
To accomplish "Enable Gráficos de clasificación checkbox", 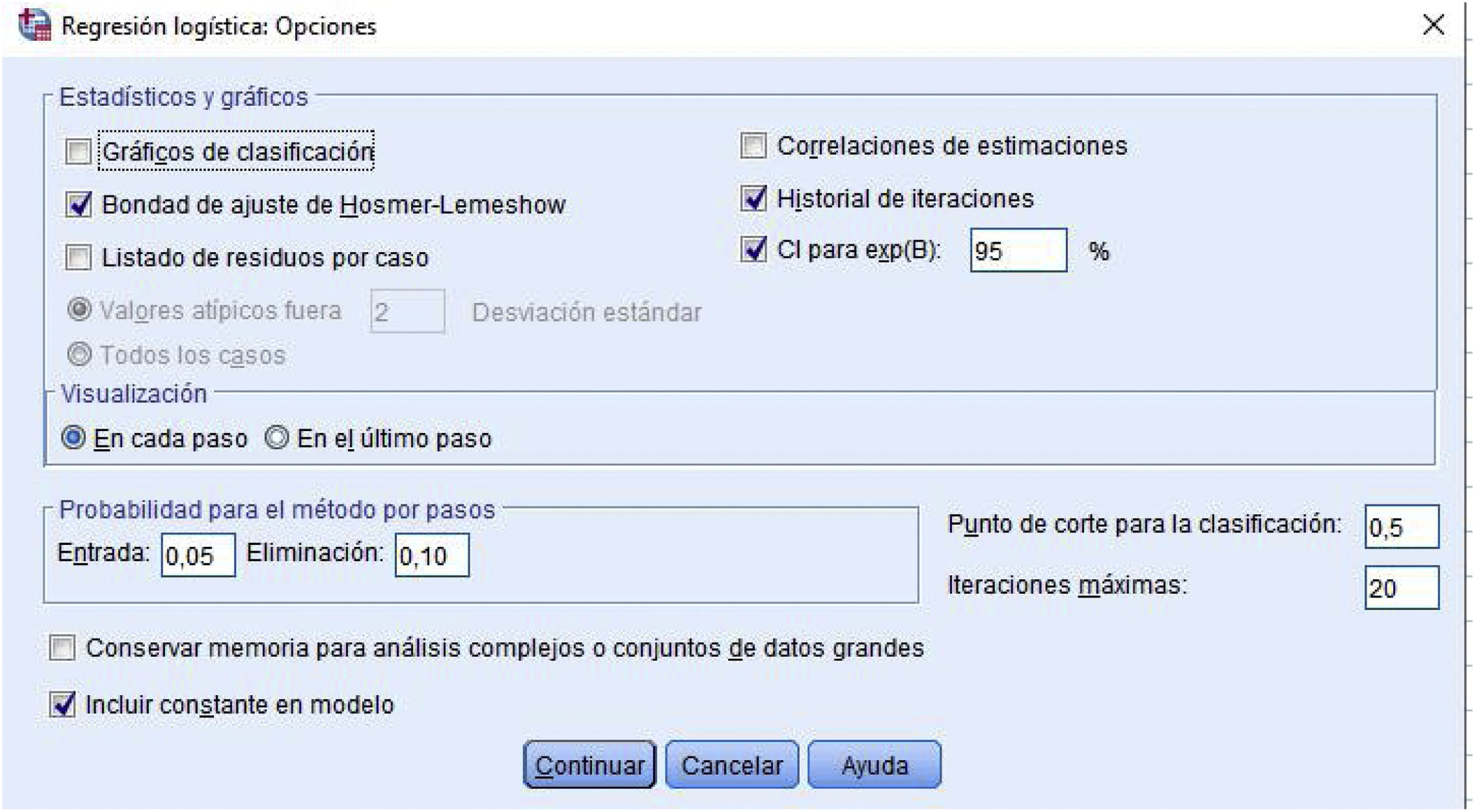I will (x=78, y=152).
